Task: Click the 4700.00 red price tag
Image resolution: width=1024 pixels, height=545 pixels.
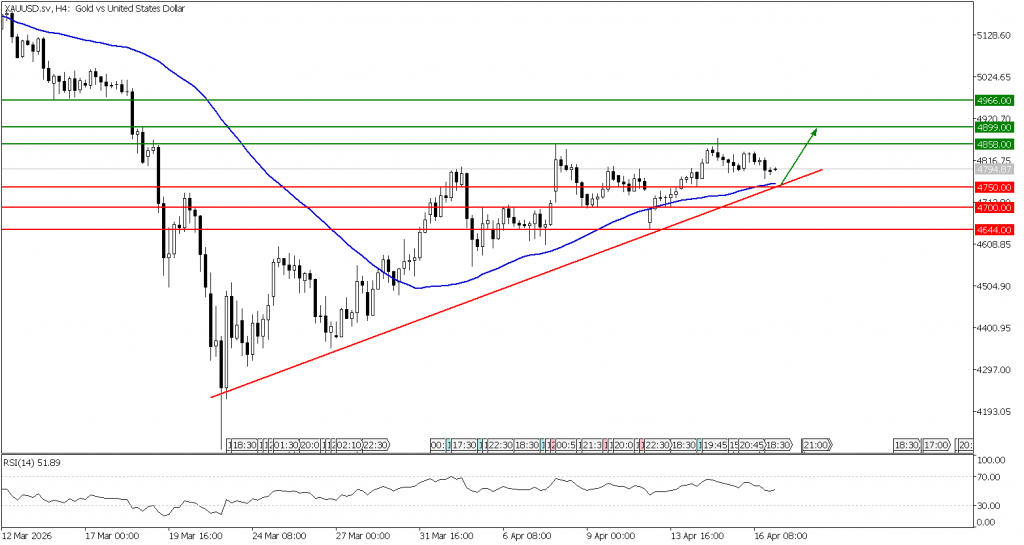Action: pyautogui.click(x=995, y=207)
